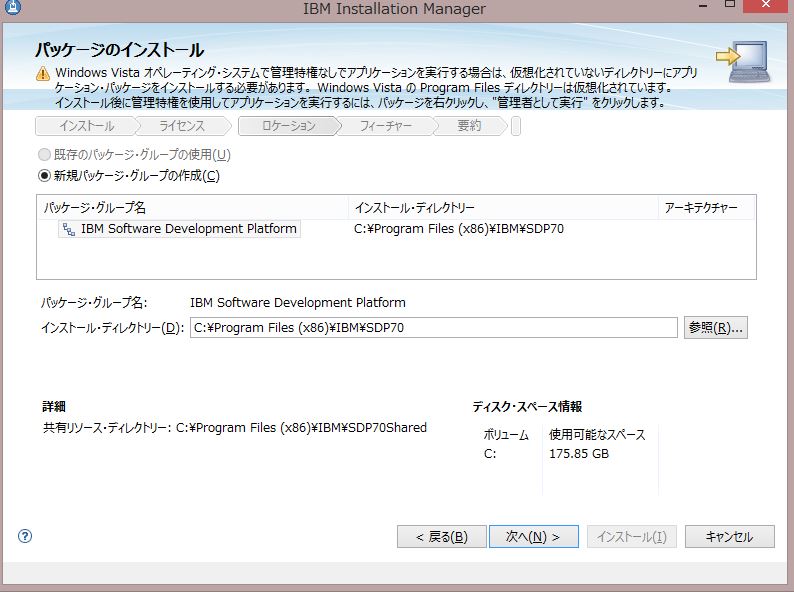
Task: Click the パッケージ・グループ名 column header
Action: pos(193,208)
